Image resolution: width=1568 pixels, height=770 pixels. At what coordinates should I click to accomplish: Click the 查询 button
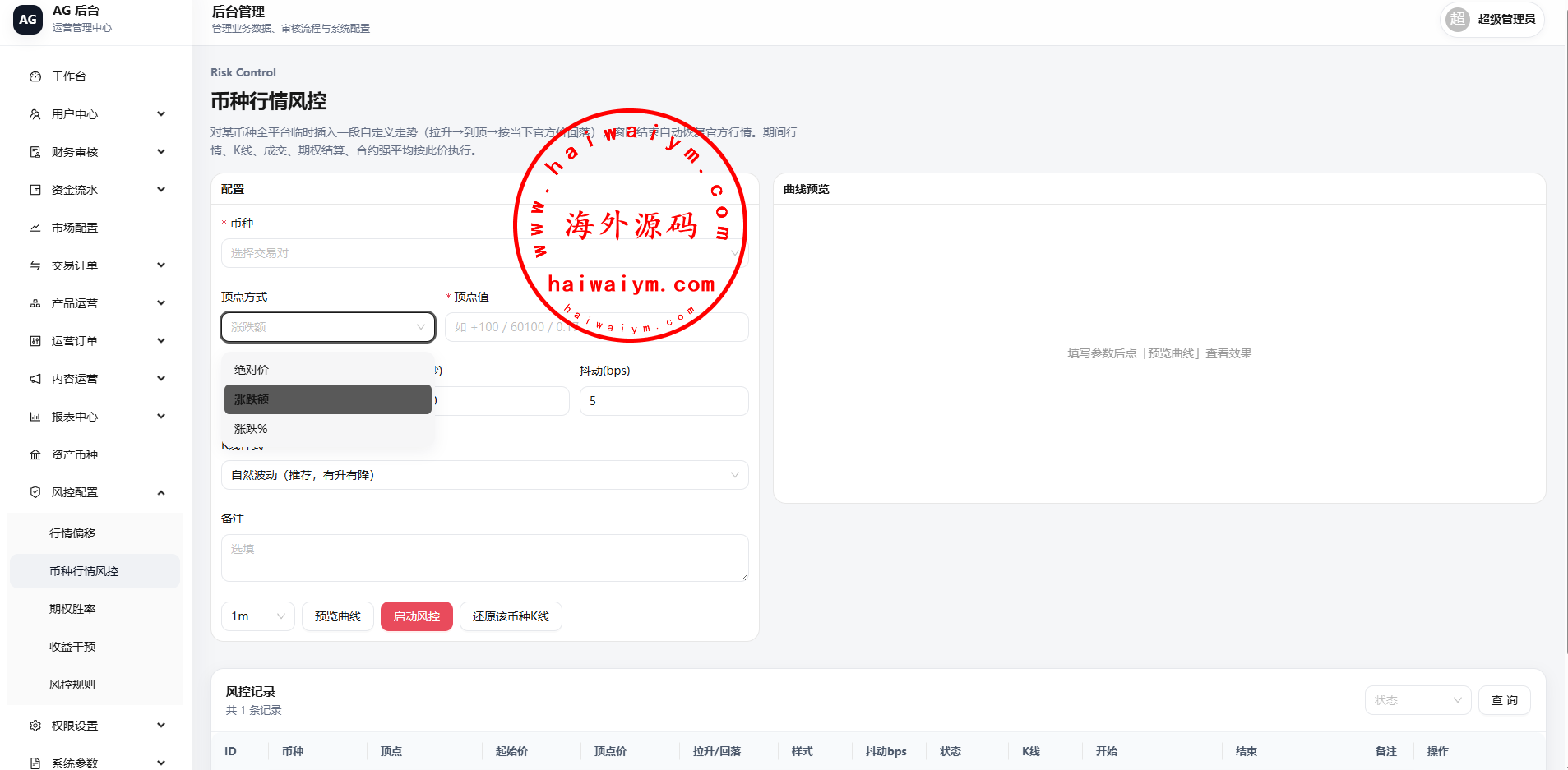click(x=1505, y=700)
